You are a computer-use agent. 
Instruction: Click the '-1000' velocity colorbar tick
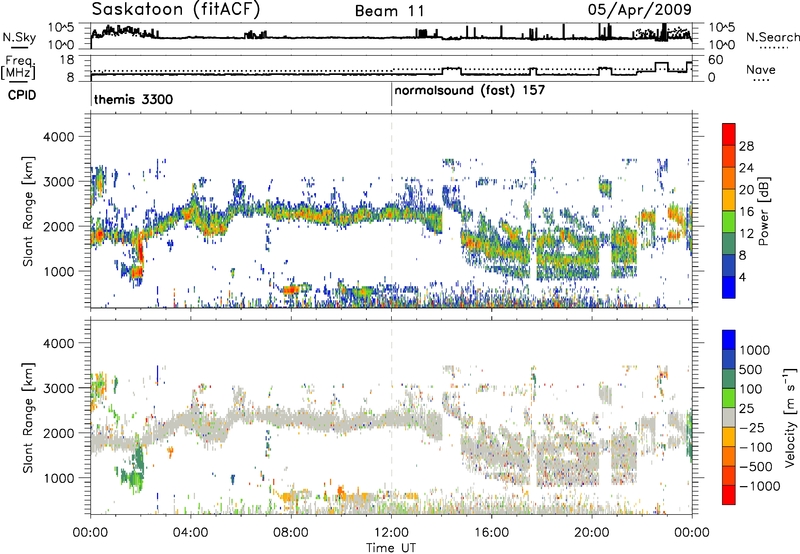760,486
